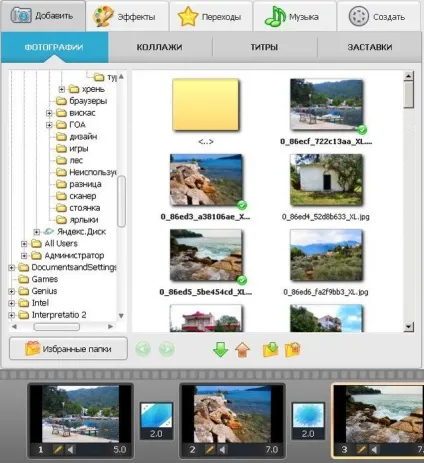Click the green down arrow add-to-slideshow icon

click(220, 349)
